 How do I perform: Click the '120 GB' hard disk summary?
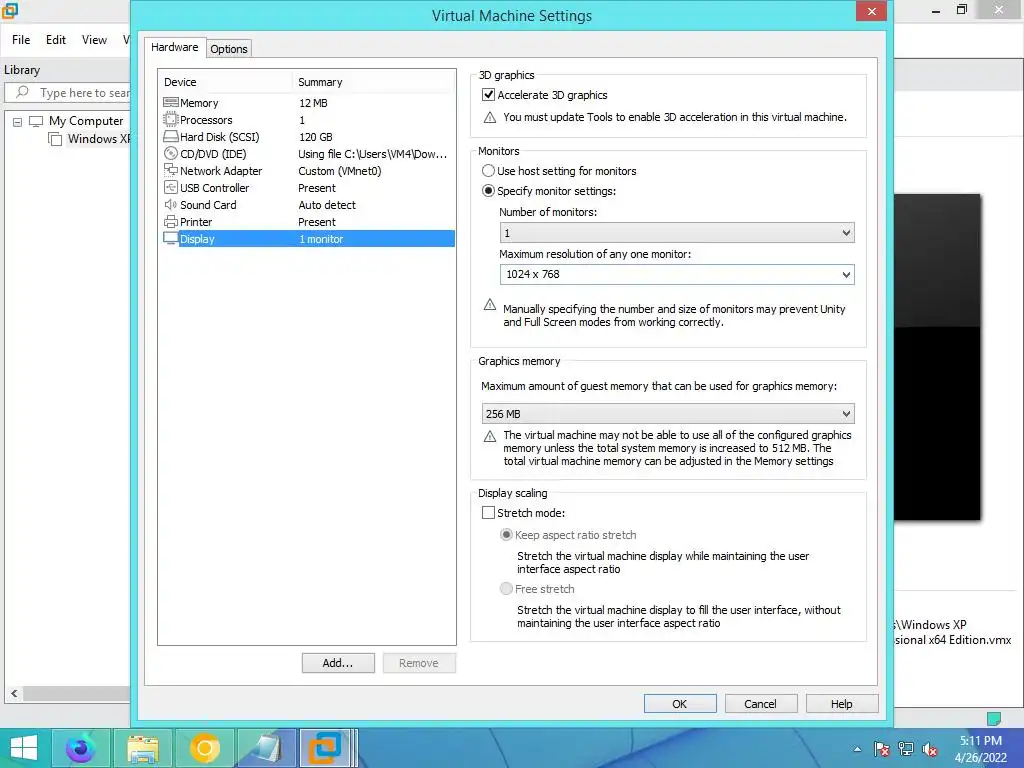[x=315, y=136]
